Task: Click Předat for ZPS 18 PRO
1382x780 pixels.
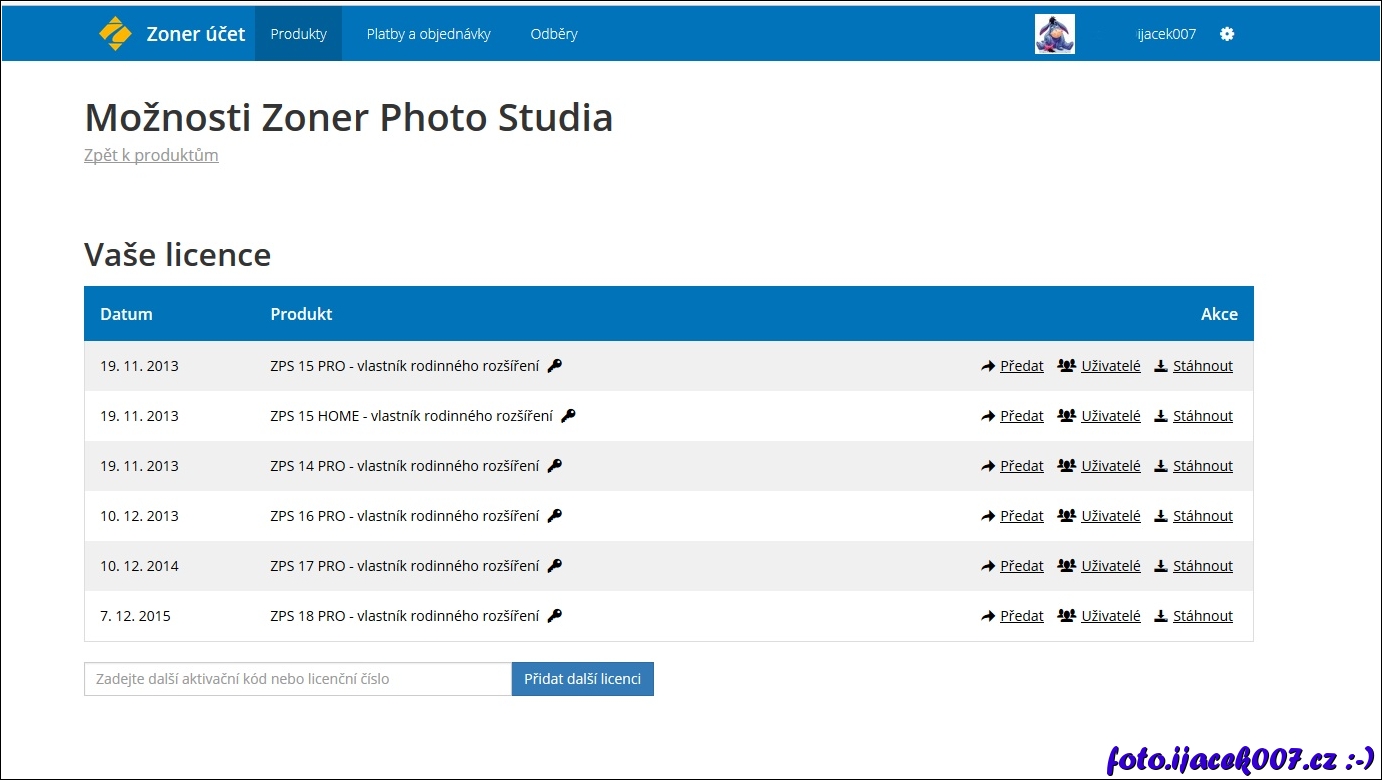Action: (1021, 616)
